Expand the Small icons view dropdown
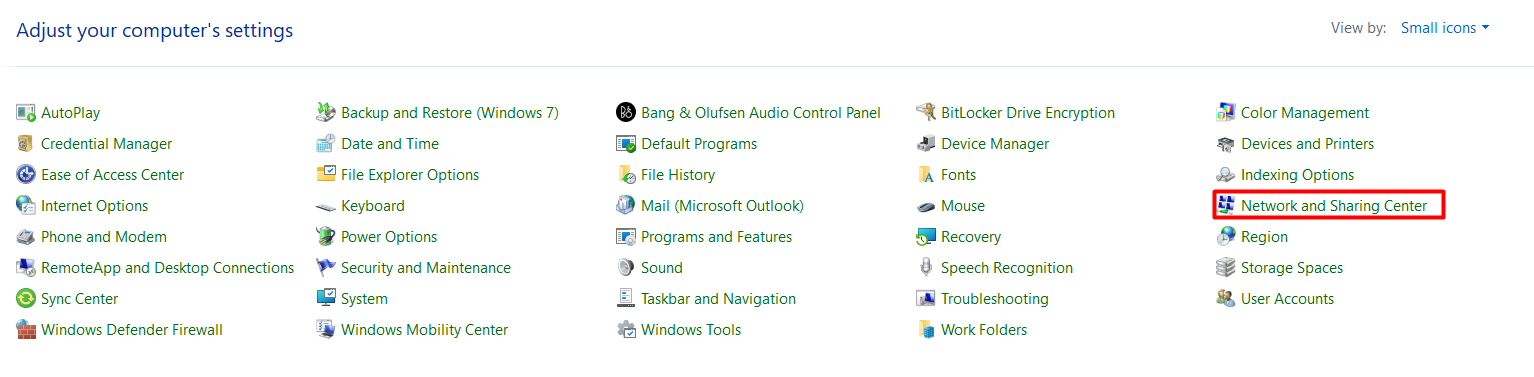Screen dimensions: 1534x377 [x=1445, y=28]
